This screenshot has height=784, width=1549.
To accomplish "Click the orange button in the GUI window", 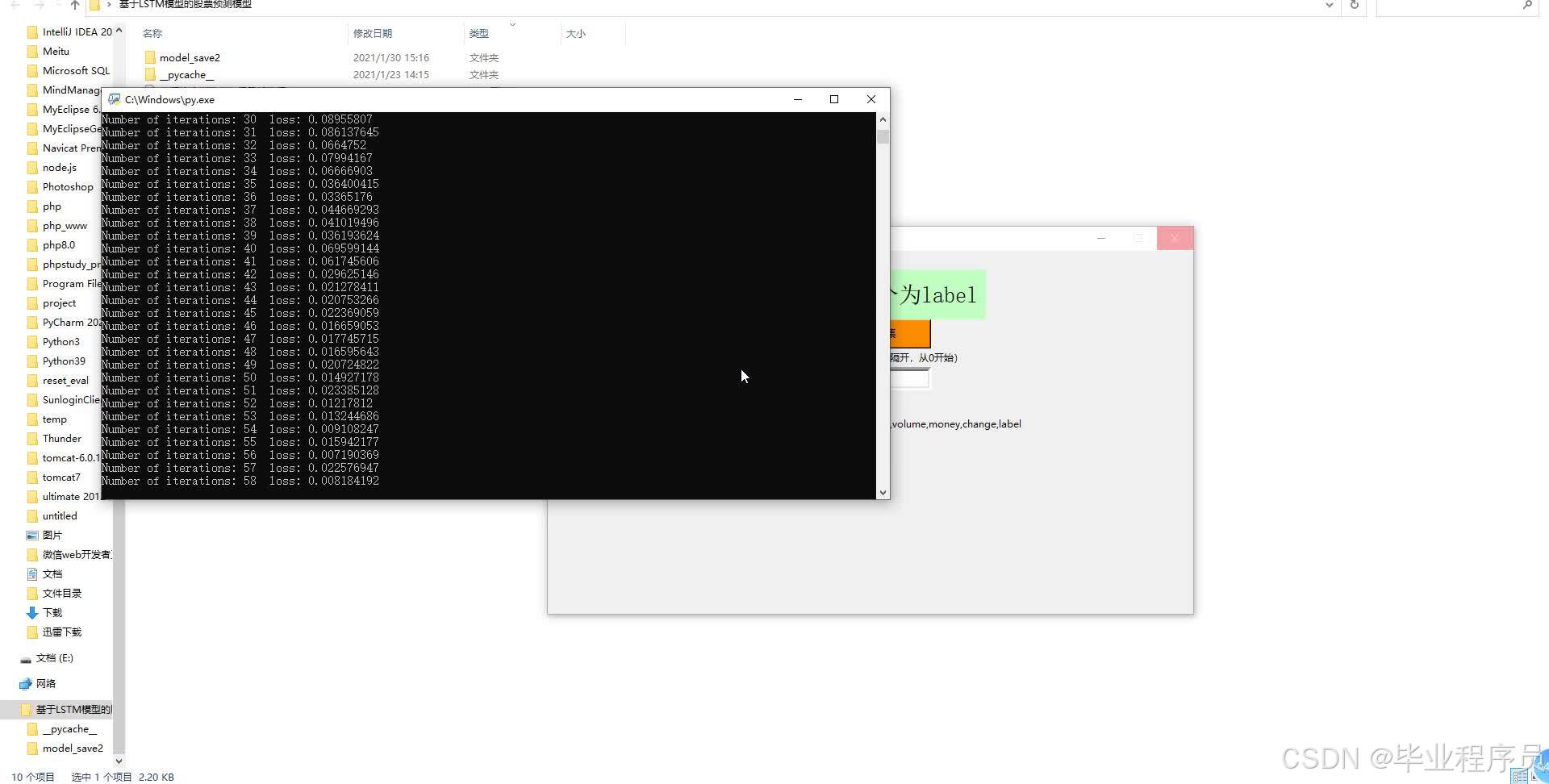I will (910, 333).
